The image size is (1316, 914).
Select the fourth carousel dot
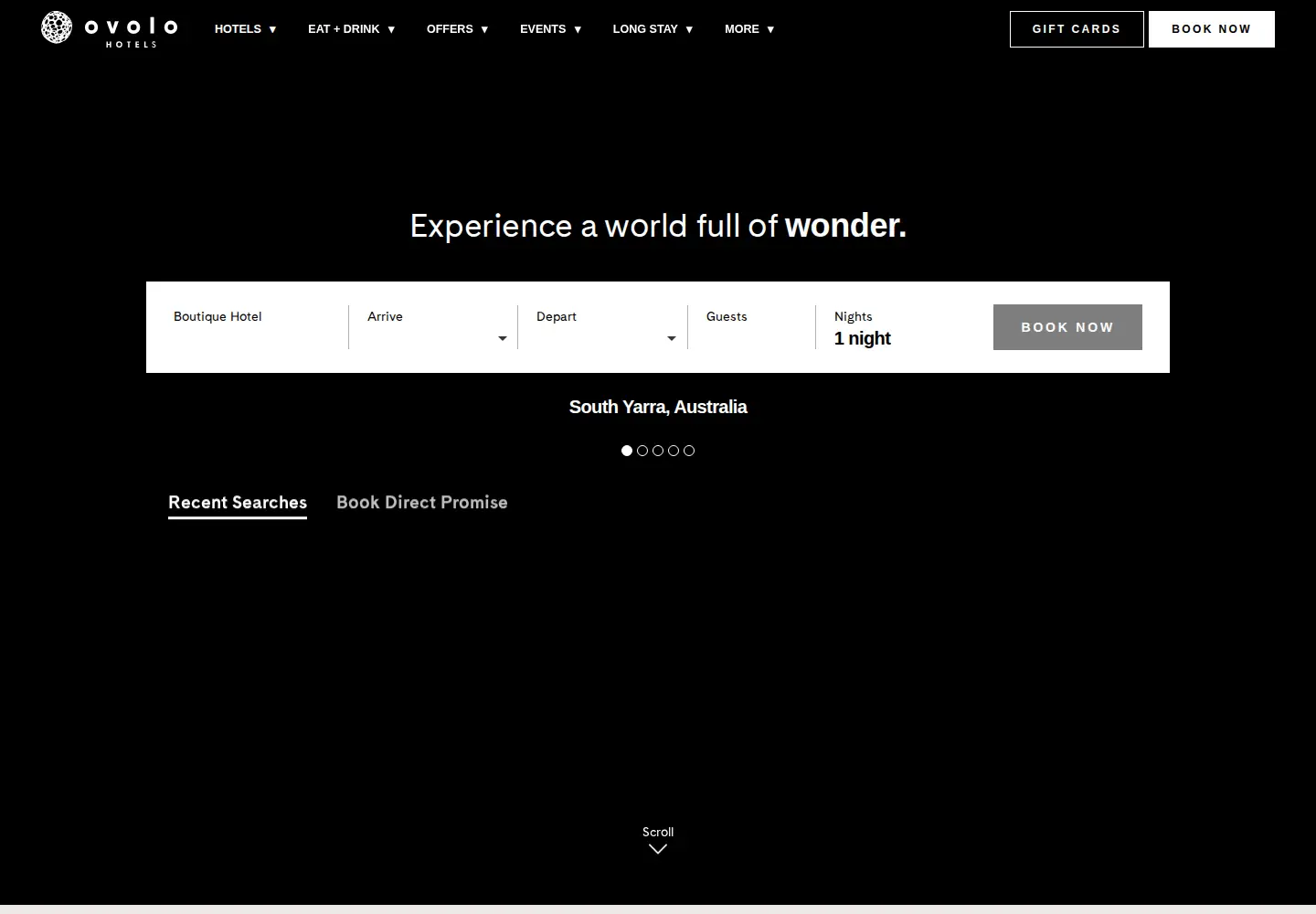coord(674,451)
